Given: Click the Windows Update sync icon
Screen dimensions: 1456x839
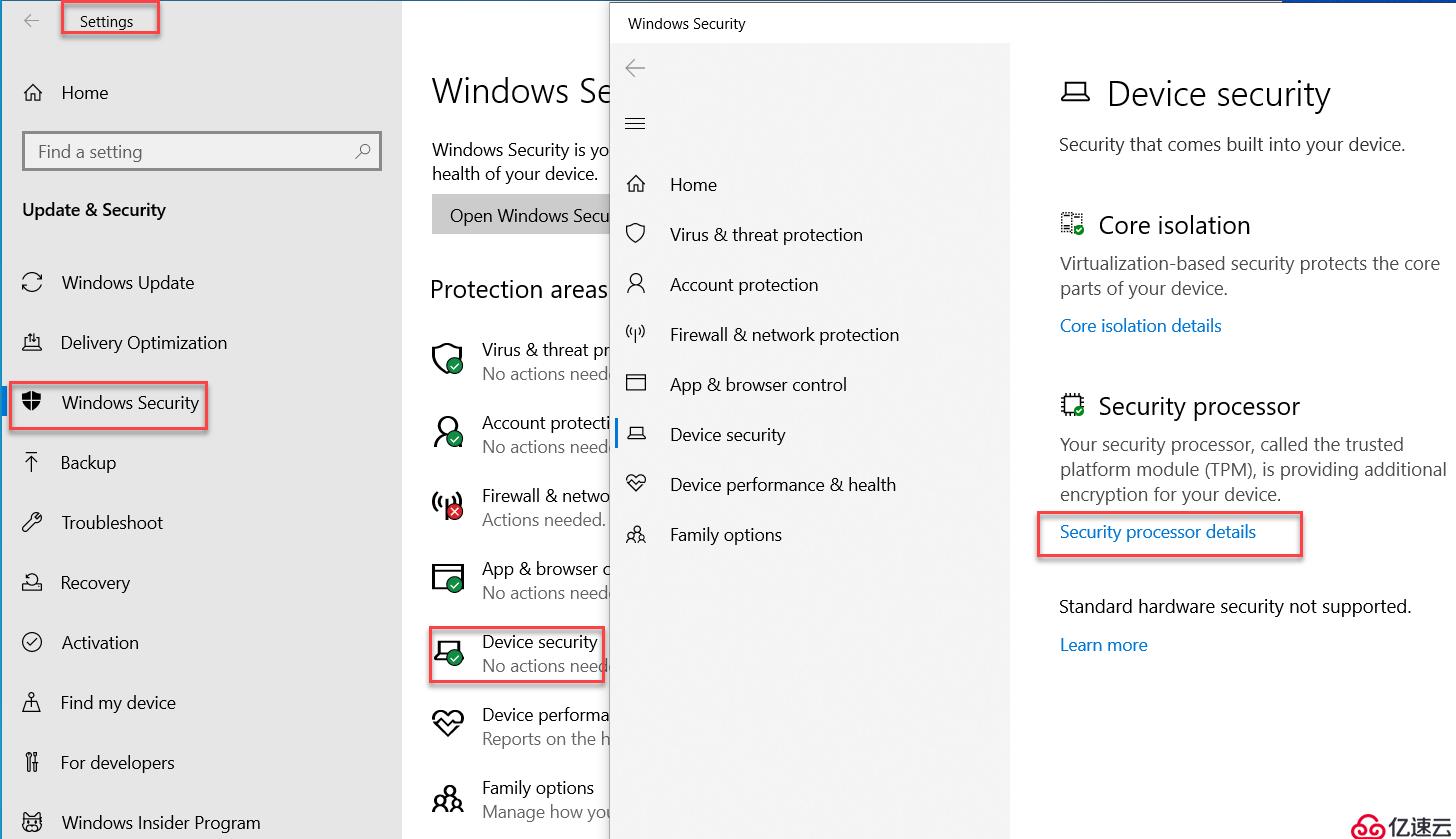Looking at the screenshot, I should (x=32, y=283).
